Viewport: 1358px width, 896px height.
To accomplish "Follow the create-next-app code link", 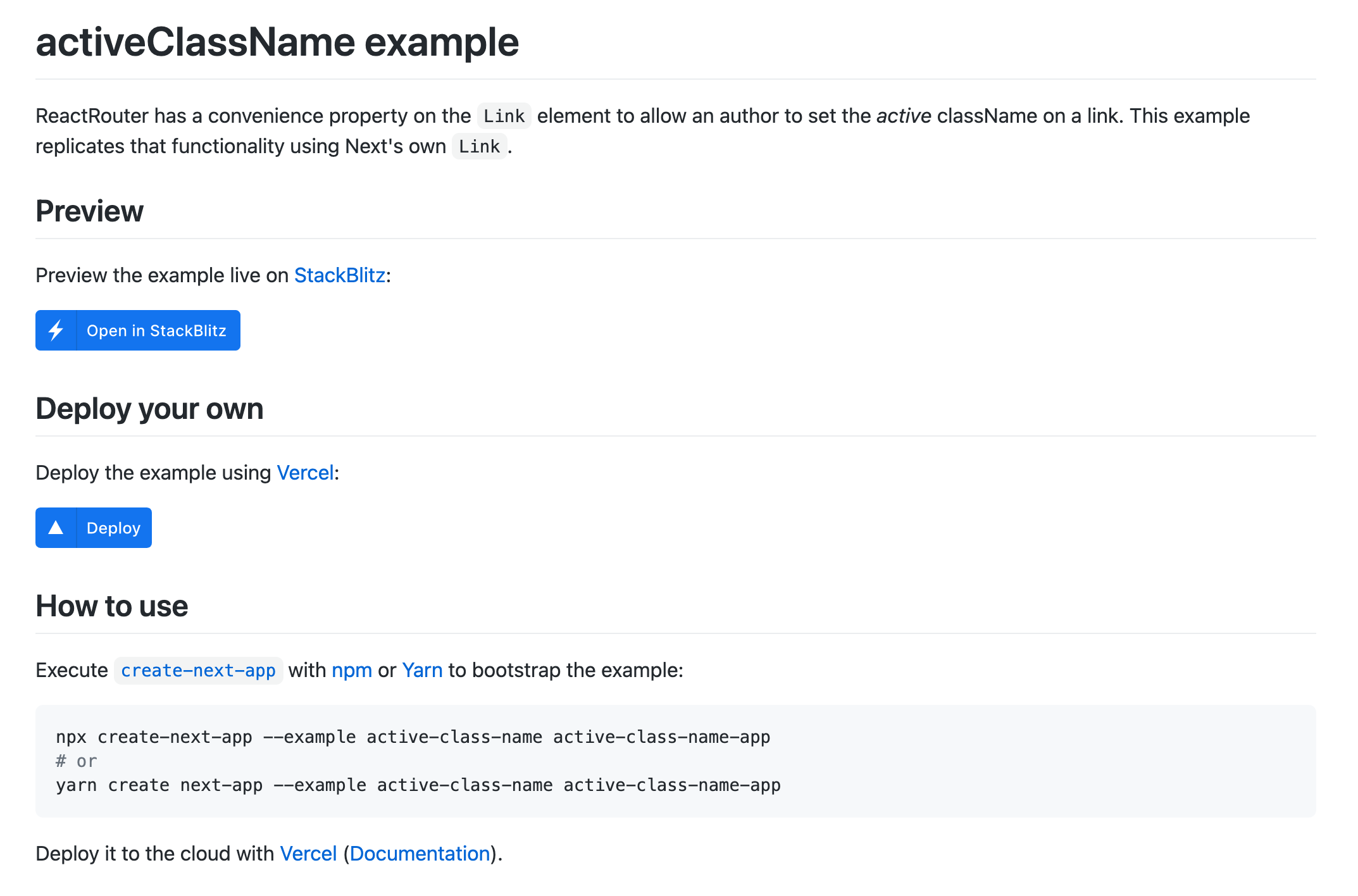I will point(198,671).
